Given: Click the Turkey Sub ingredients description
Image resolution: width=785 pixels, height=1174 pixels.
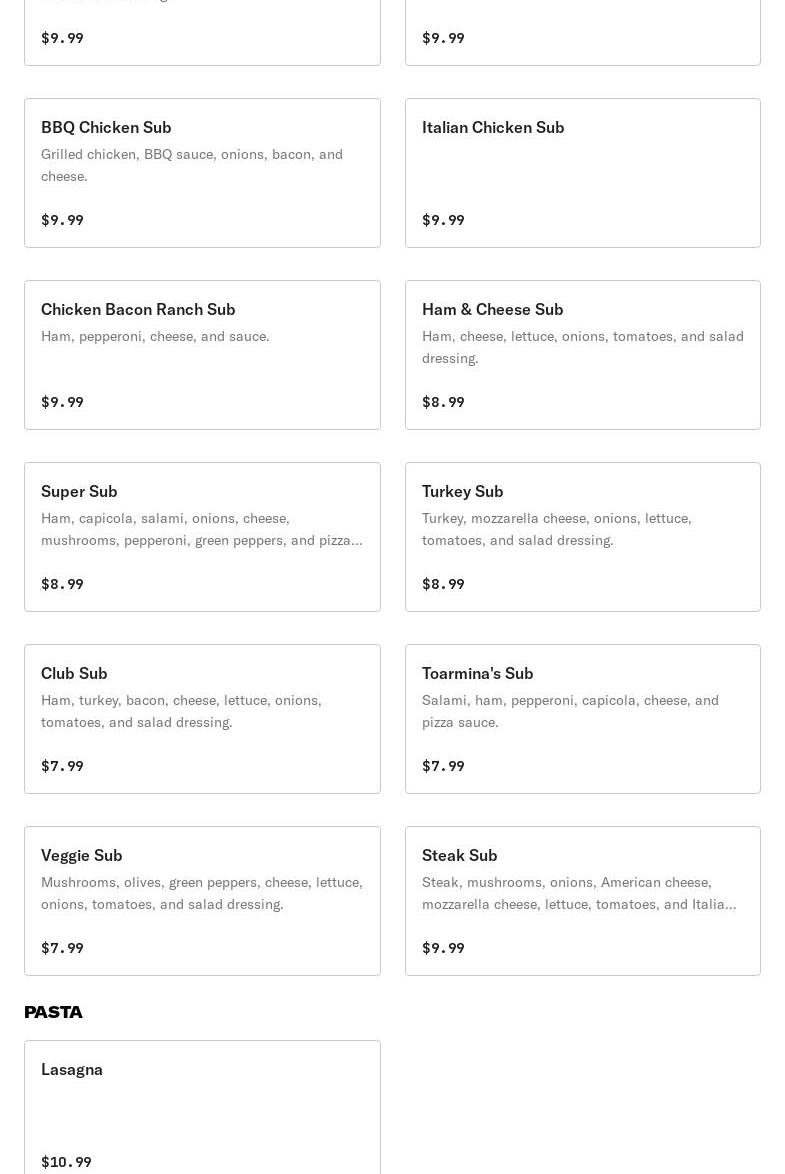Looking at the screenshot, I should tap(557, 529).
